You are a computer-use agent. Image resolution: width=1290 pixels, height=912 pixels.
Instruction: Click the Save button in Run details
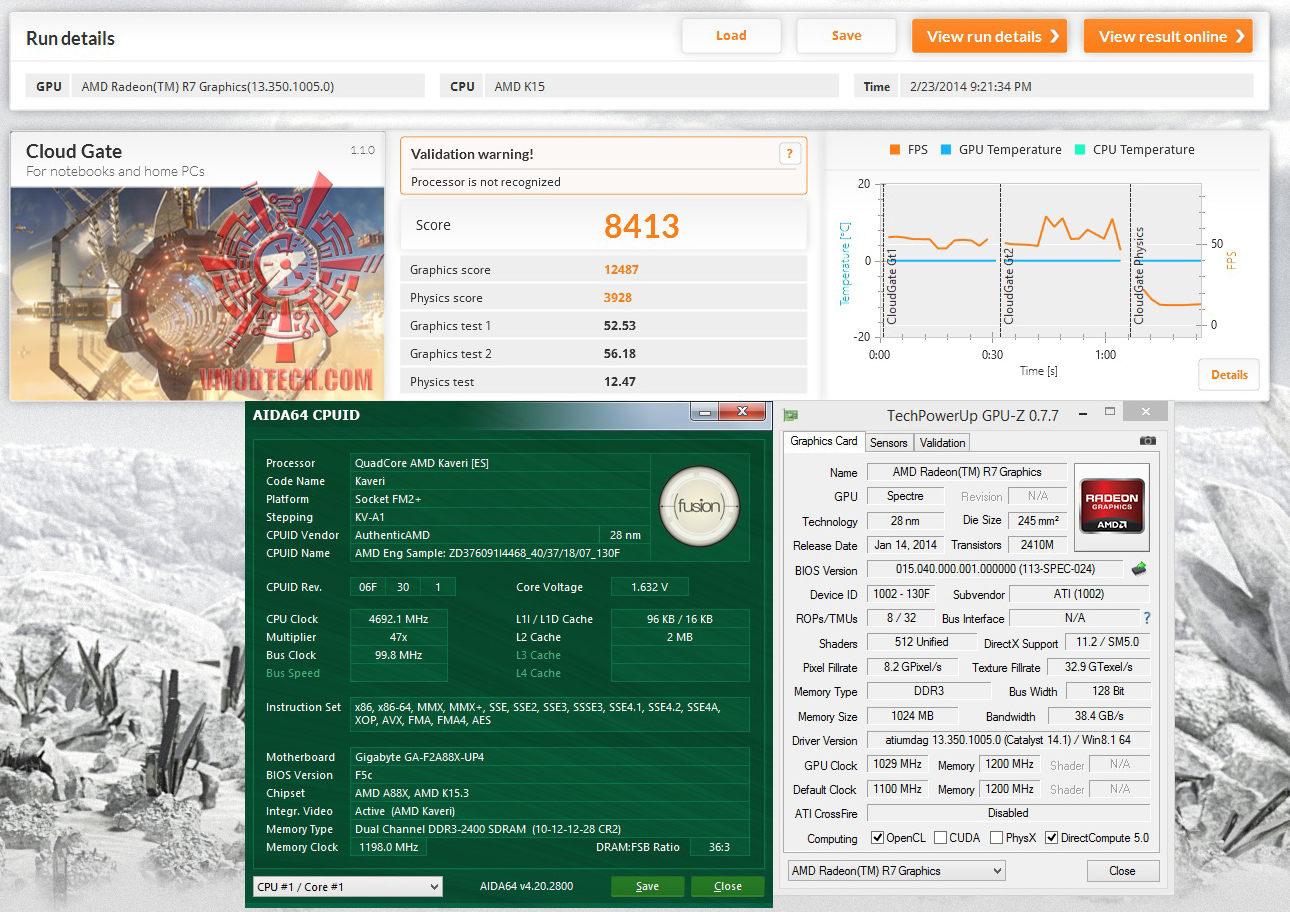[846, 36]
